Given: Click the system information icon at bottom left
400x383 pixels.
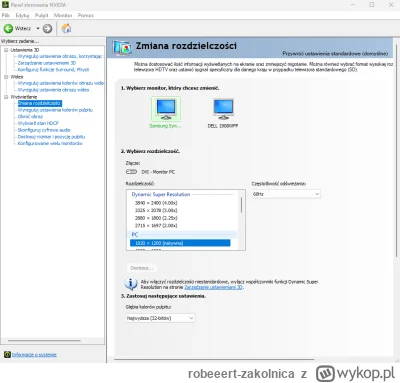Looking at the screenshot, I should click(x=7, y=354).
